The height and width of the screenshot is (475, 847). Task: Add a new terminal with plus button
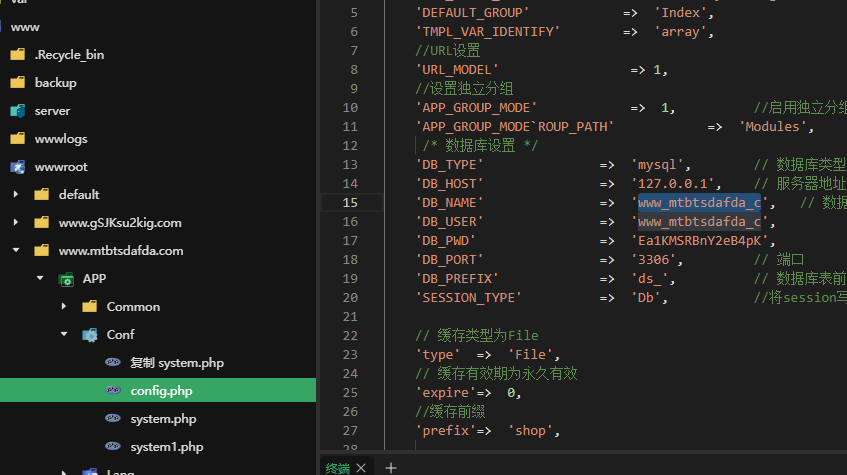click(391, 467)
